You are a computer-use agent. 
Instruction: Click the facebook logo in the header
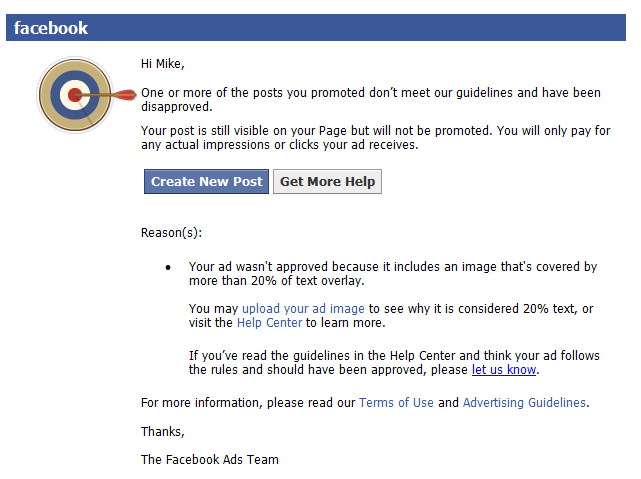[x=51, y=28]
